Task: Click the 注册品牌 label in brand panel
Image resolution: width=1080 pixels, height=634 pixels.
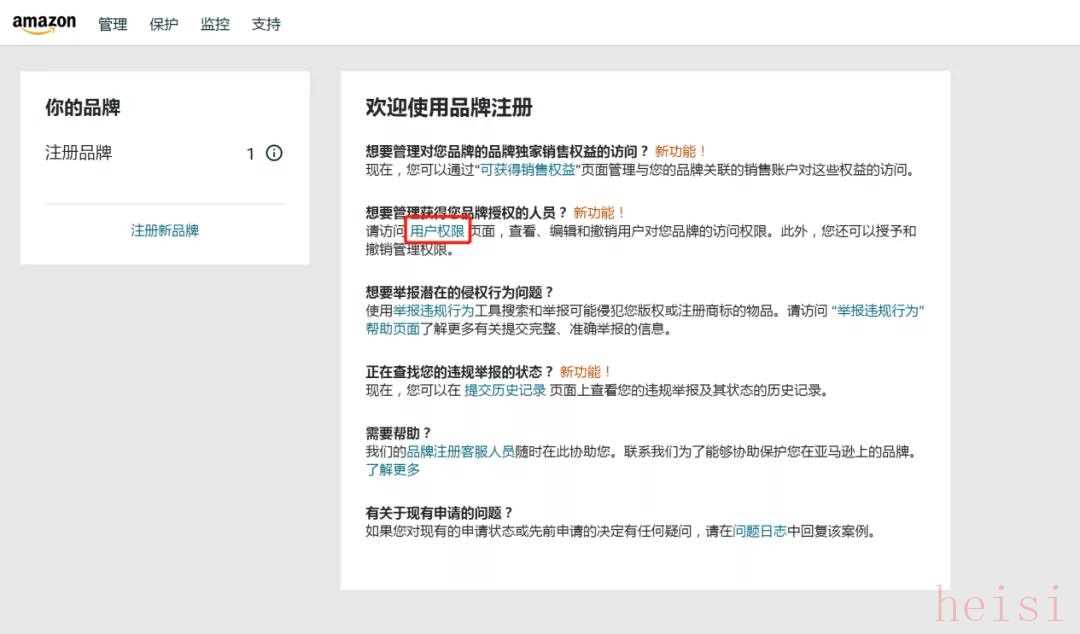Action: (x=79, y=153)
